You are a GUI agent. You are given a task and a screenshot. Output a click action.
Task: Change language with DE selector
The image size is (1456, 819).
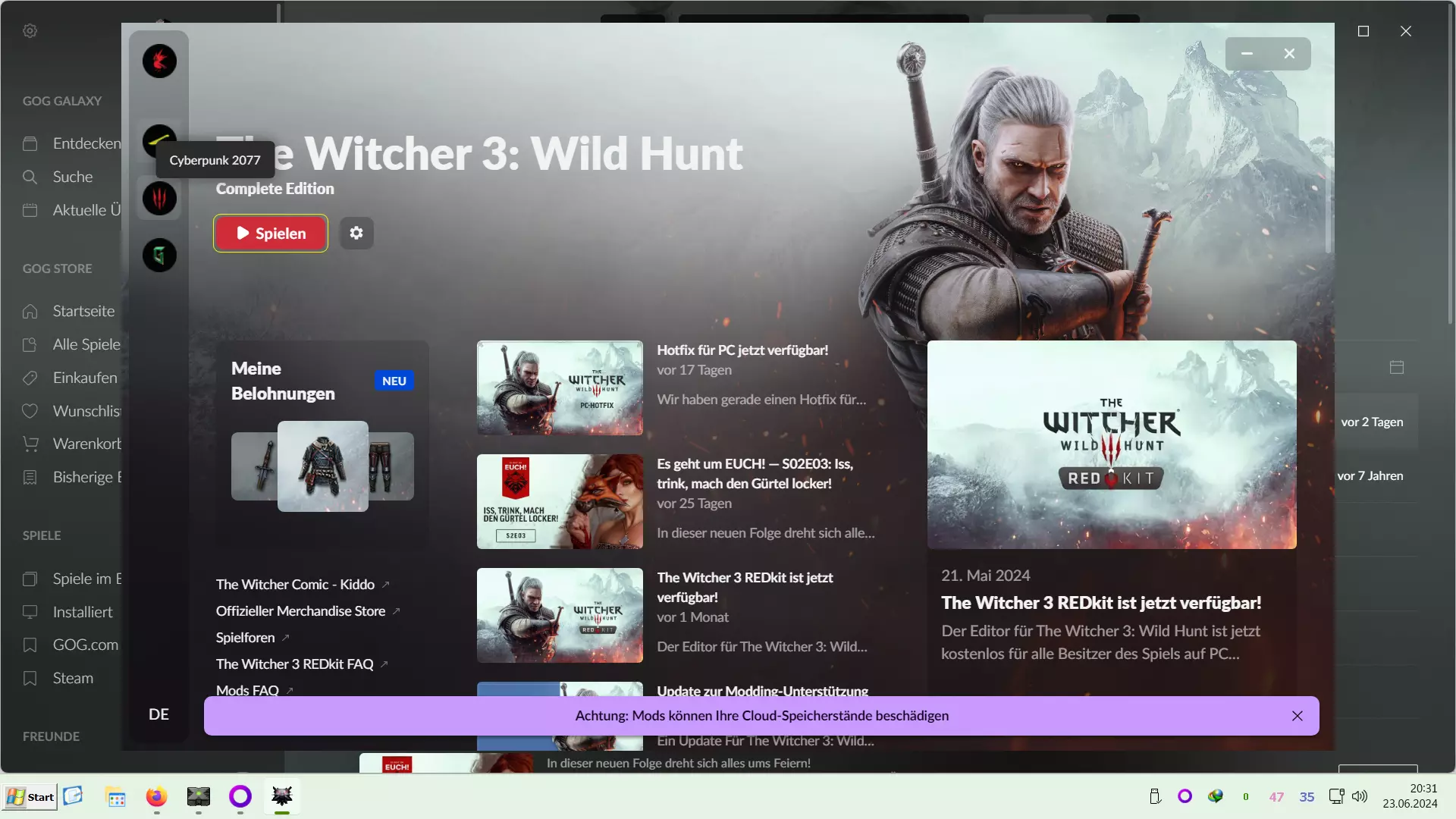pyautogui.click(x=158, y=714)
